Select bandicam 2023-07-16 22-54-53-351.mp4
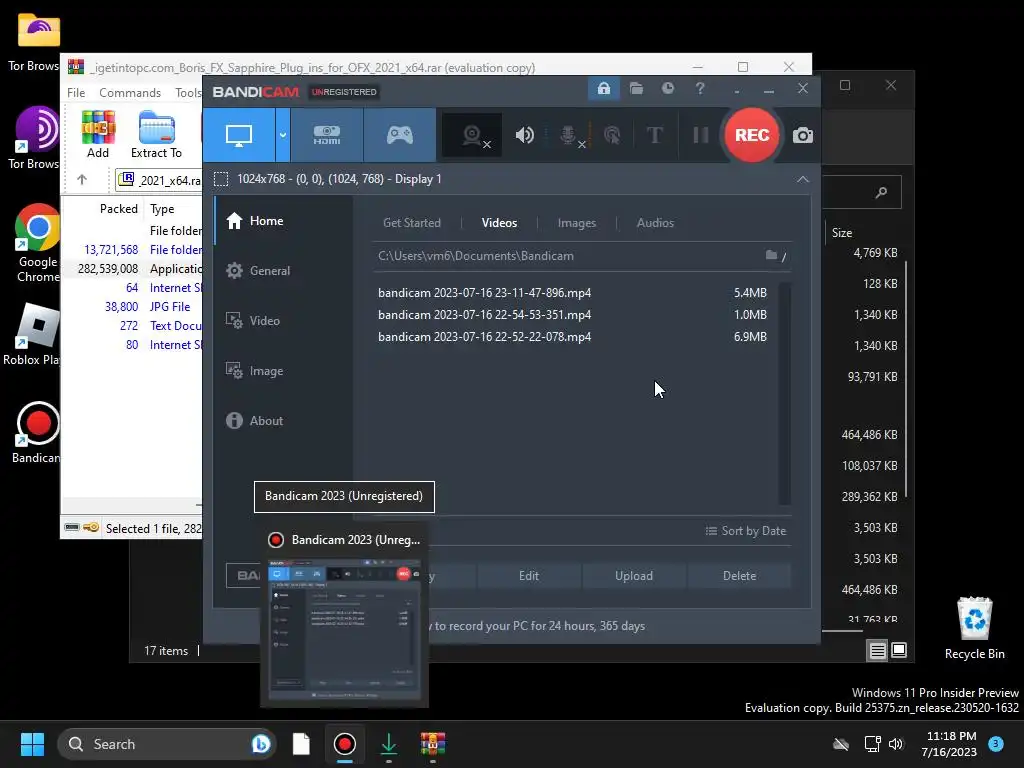This screenshot has width=1024, height=768. pos(572,315)
